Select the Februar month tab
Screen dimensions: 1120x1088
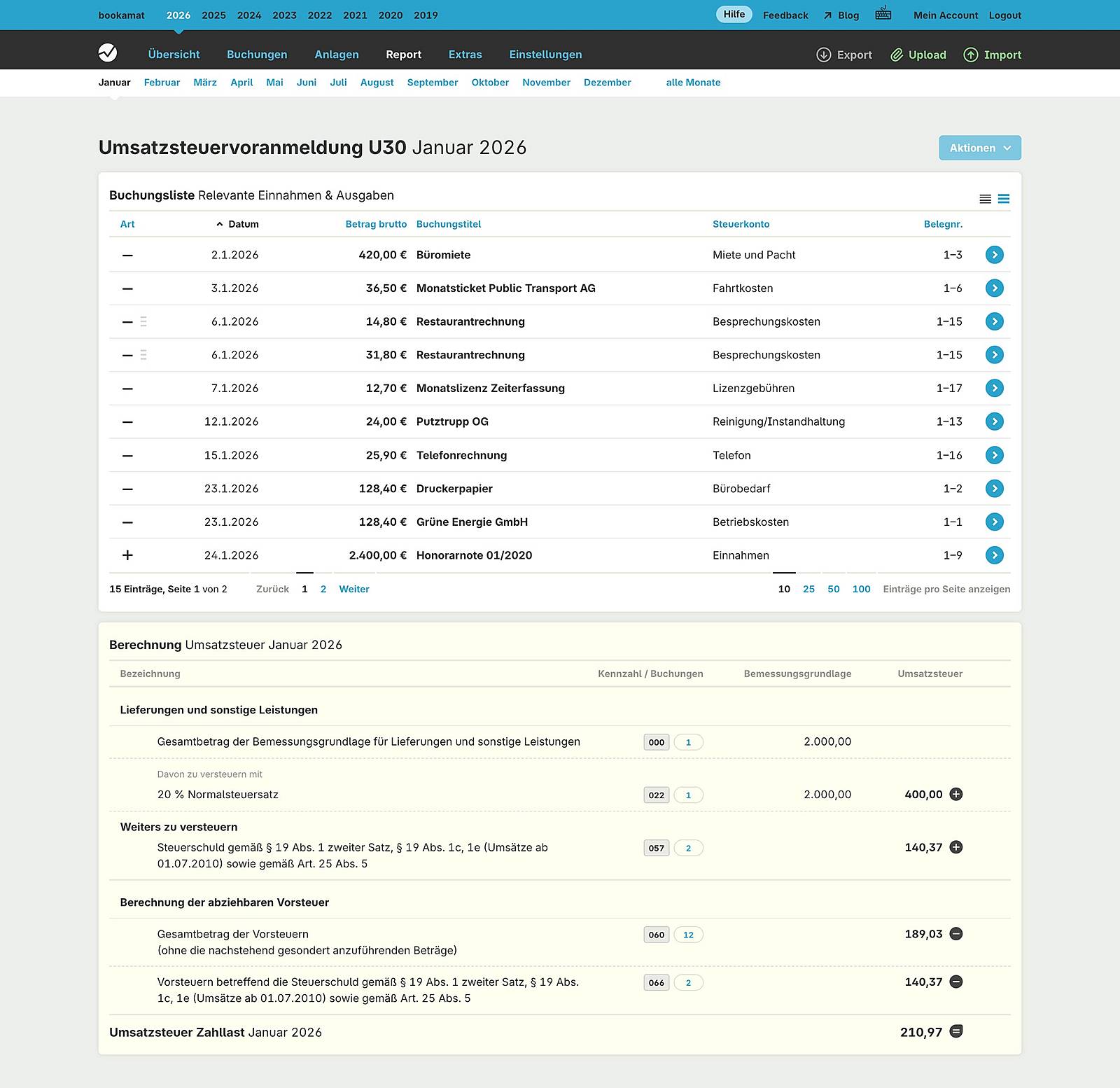pyautogui.click(x=162, y=83)
